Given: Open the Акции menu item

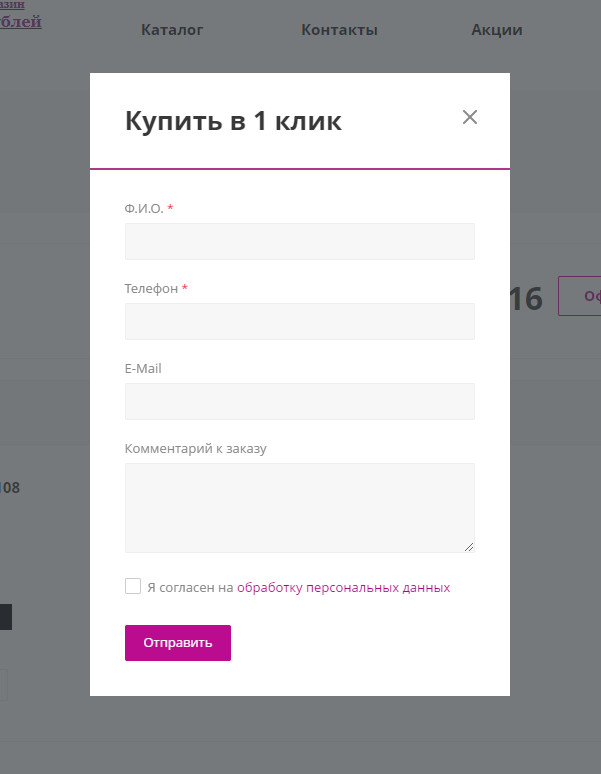Looking at the screenshot, I should [x=497, y=30].
